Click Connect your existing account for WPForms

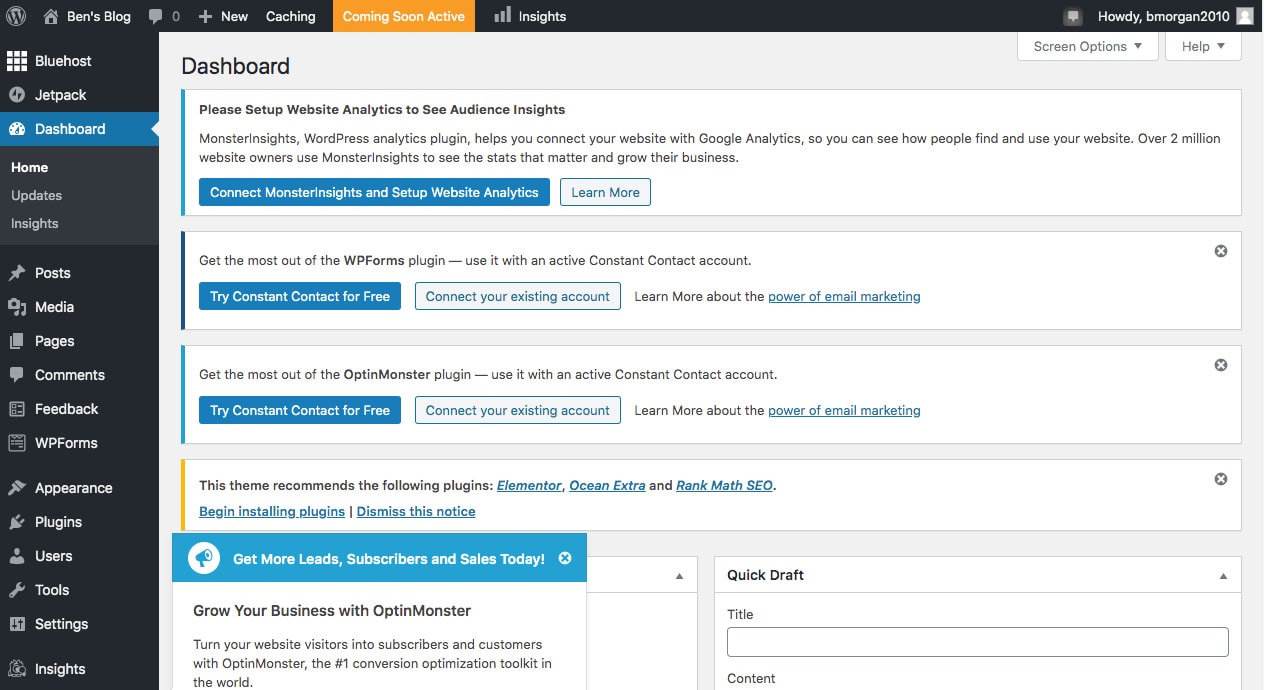tap(518, 296)
